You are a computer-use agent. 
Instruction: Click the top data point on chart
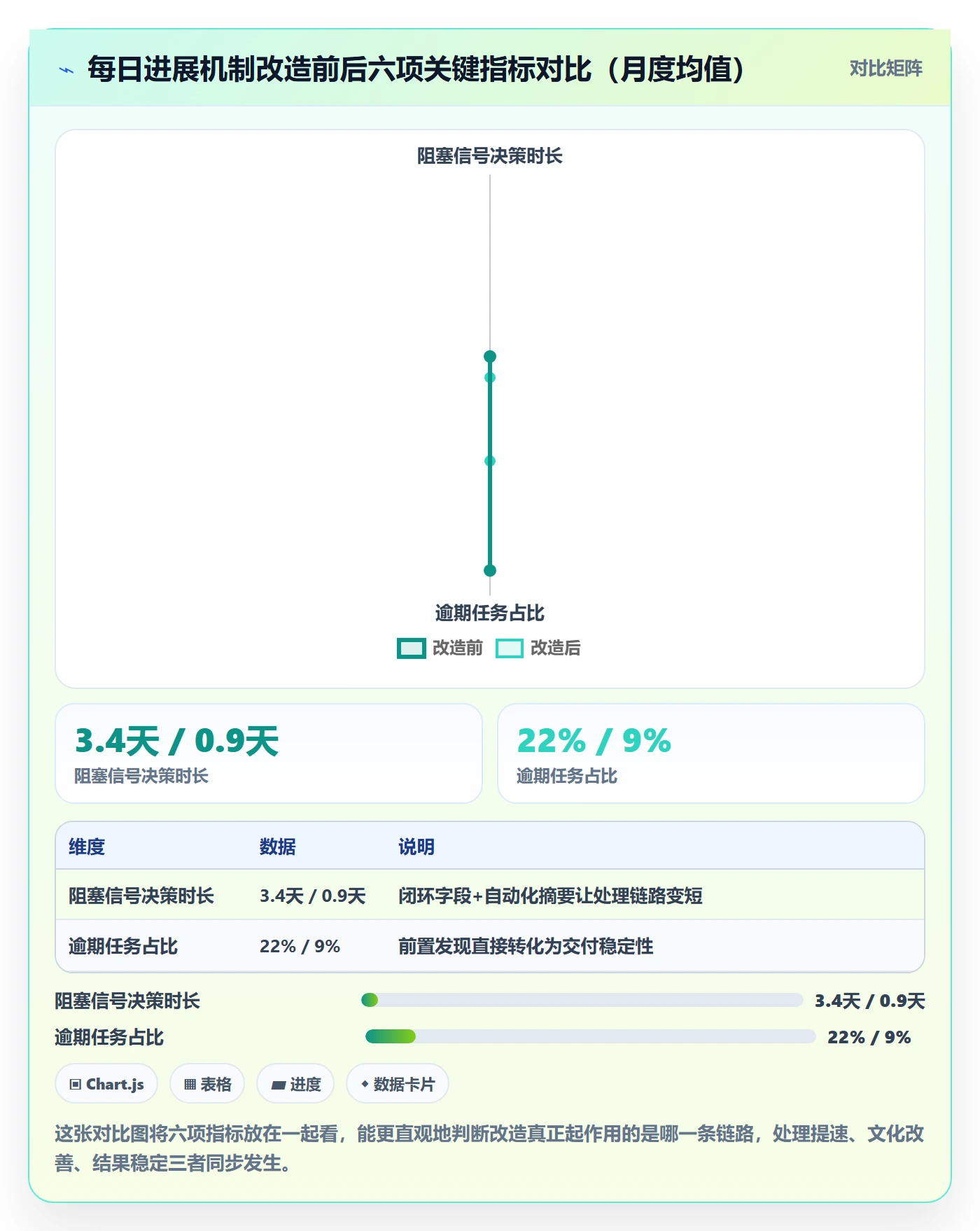tap(490, 356)
